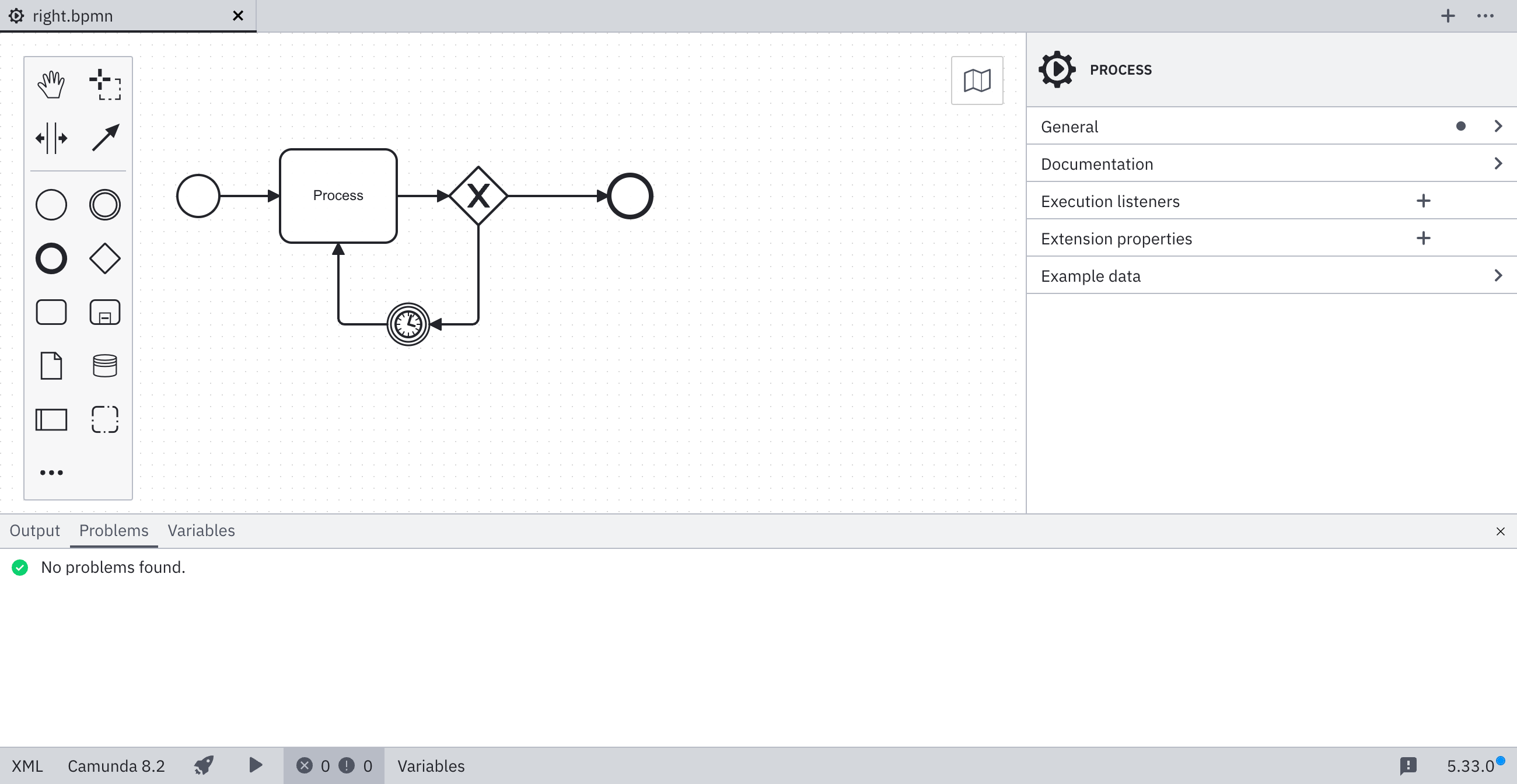Switch to the Variables tab
Screen dimensions: 1517x784
[x=201, y=530]
